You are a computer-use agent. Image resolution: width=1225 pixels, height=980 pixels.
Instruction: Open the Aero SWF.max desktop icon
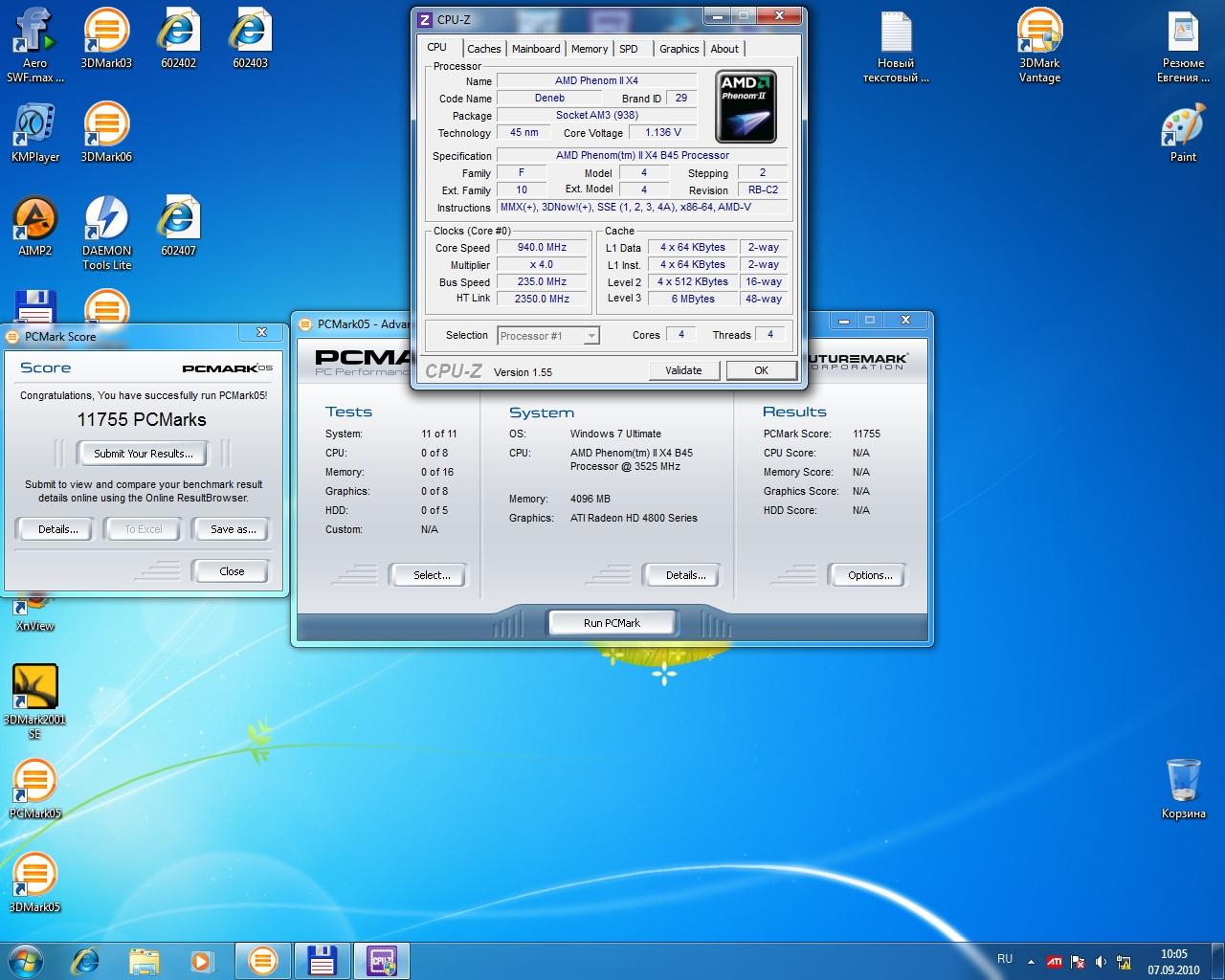point(34,43)
